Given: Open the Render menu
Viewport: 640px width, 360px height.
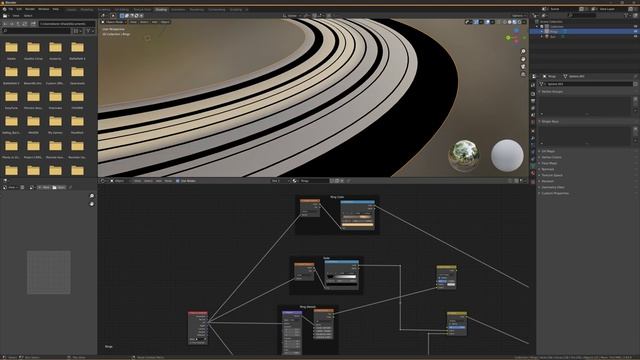Looking at the screenshot, I should point(30,9).
